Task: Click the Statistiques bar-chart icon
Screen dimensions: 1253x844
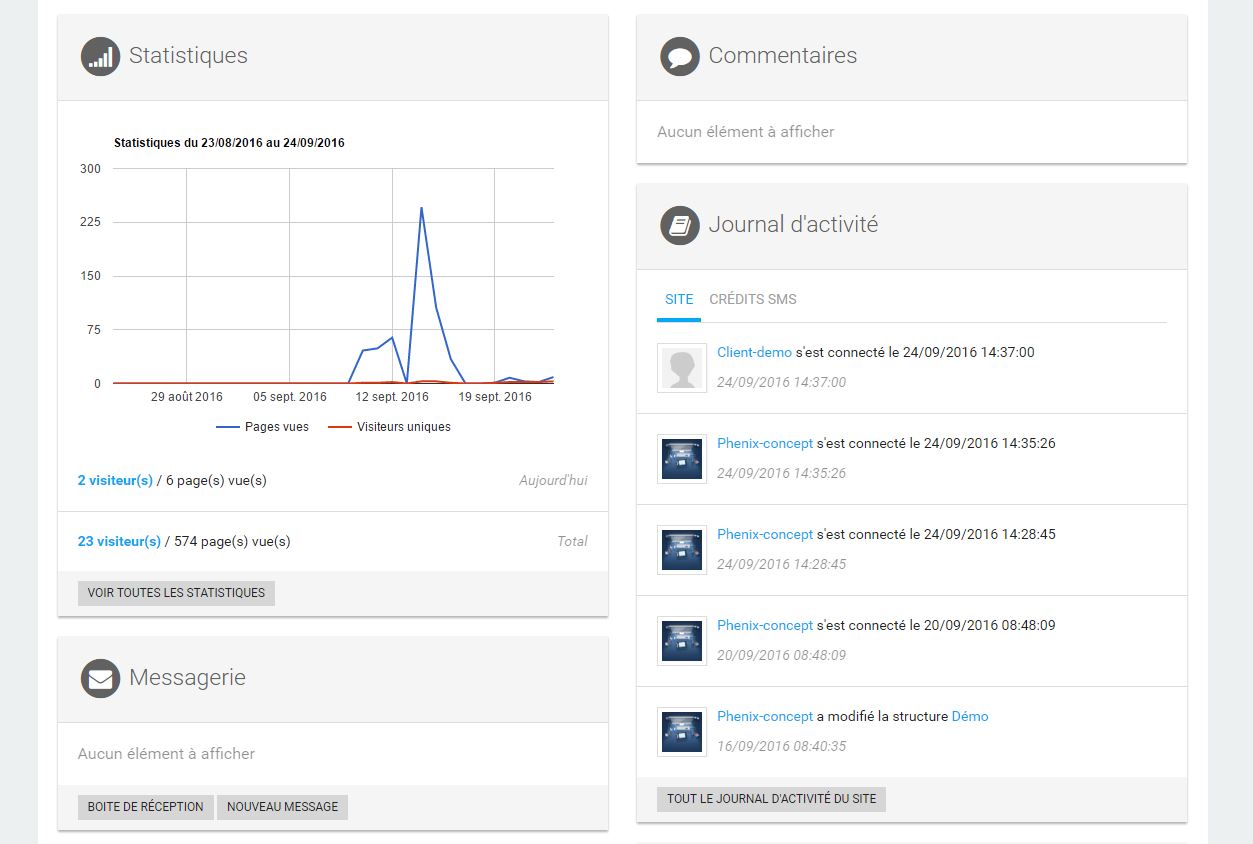Action: [x=100, y=56]
